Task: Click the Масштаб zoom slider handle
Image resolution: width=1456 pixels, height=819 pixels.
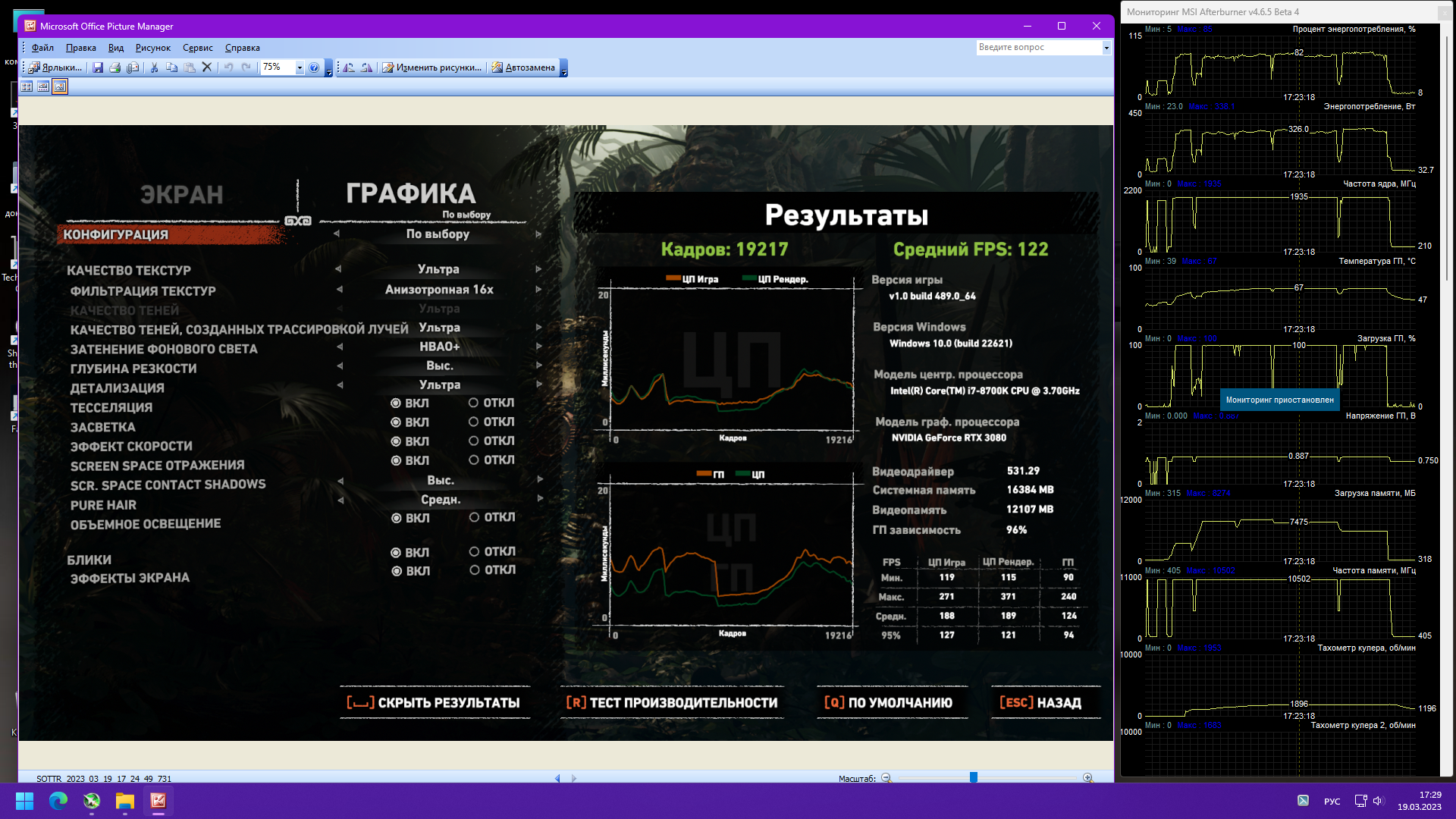Action: pyautogui.click(x=973, y=777)
